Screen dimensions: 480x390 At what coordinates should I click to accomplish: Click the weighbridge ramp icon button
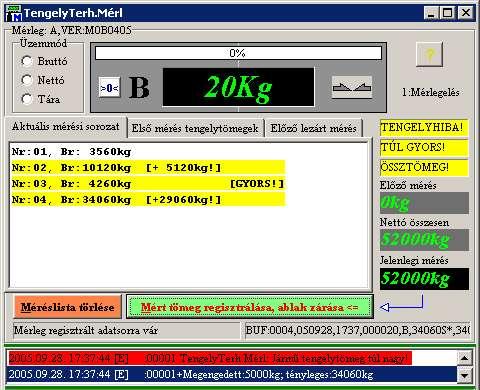pyautogui.click(x=352, y=87)
